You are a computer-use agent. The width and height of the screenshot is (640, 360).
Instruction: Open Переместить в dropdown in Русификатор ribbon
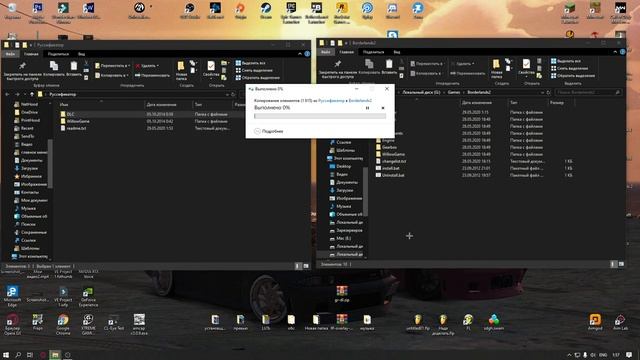click(x=113, y=66)
